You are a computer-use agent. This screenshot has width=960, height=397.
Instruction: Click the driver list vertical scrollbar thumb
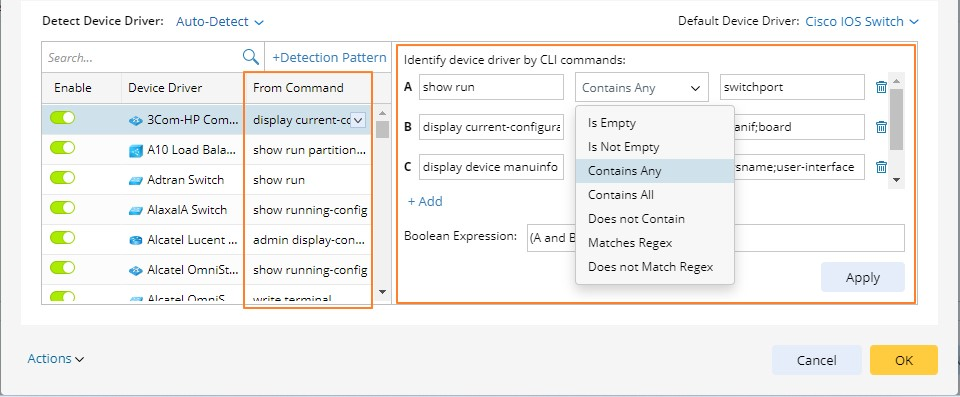point(383,129)
